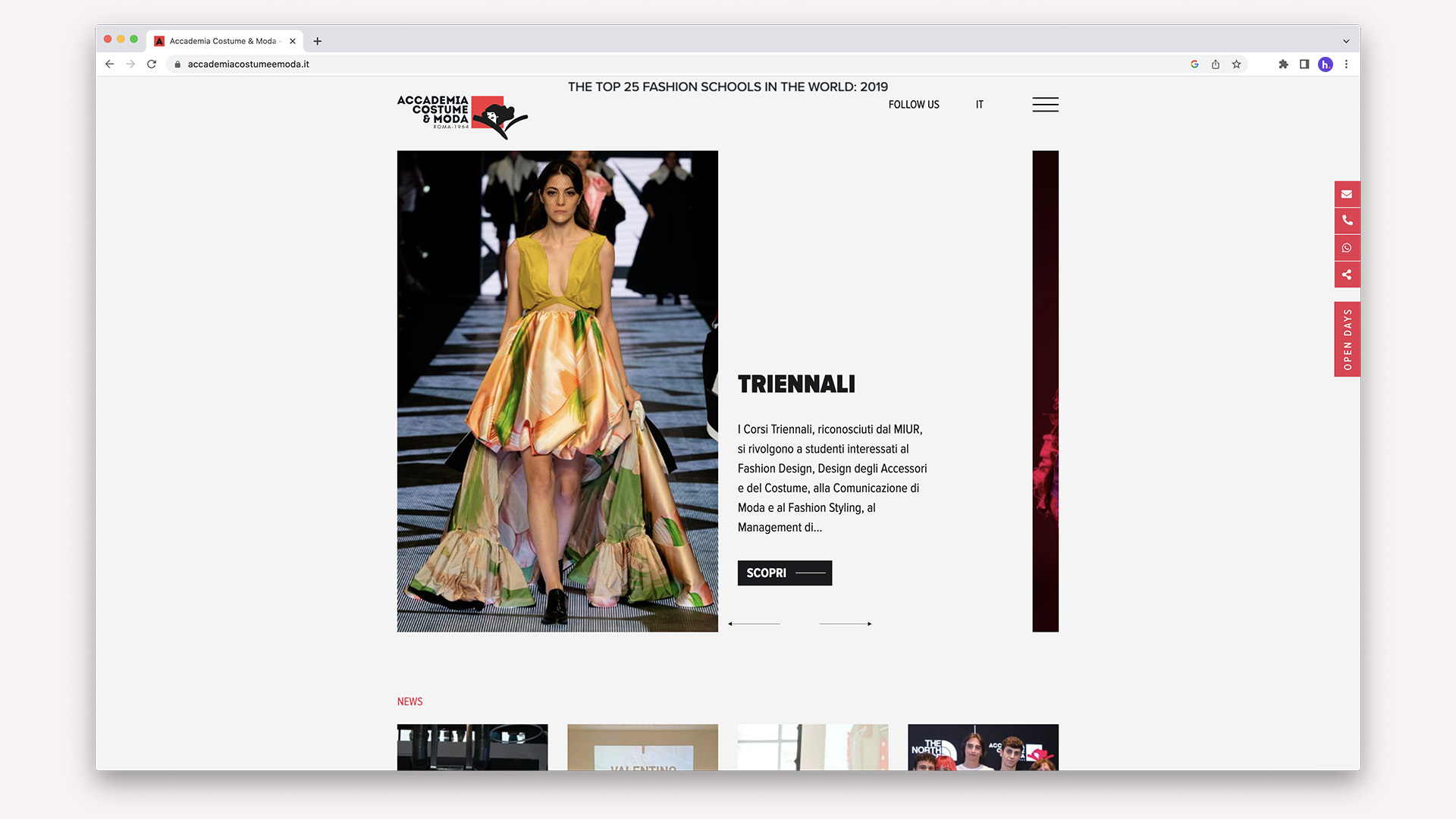Viewport: 1456px width, 819px height.
Task: Open the North Face news thumbnail
Action: 983,747
